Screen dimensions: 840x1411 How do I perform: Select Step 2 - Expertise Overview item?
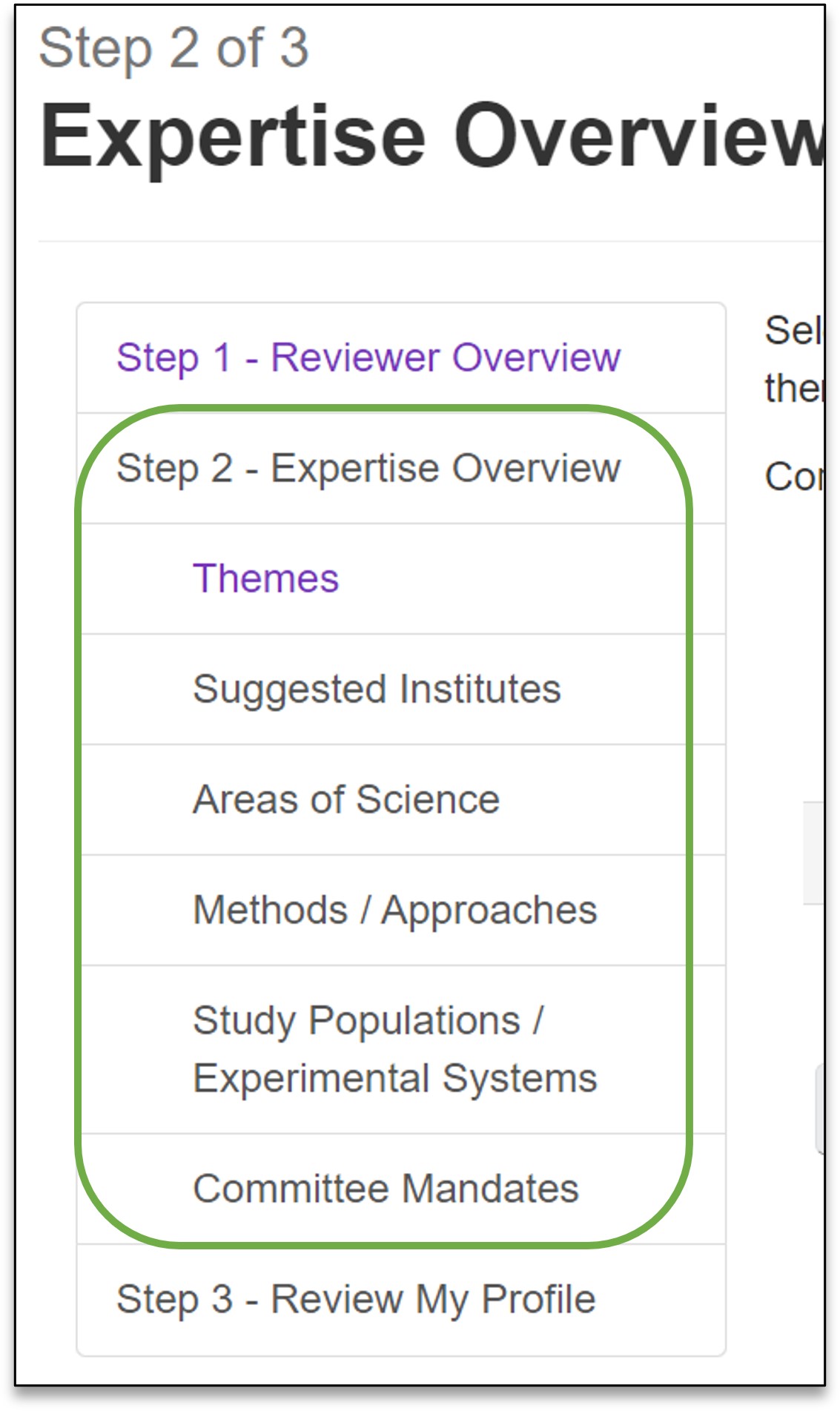pyautogui.click(x=368, y=469)
